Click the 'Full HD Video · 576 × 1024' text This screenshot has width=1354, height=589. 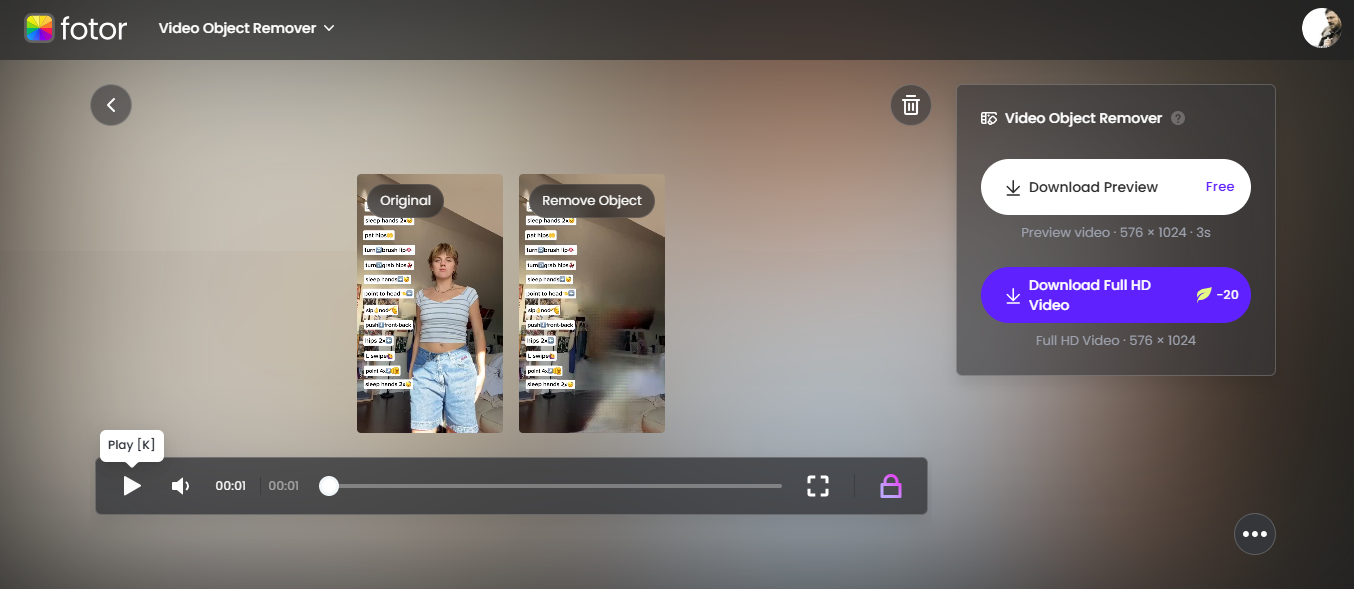[x=1116, y=340]
